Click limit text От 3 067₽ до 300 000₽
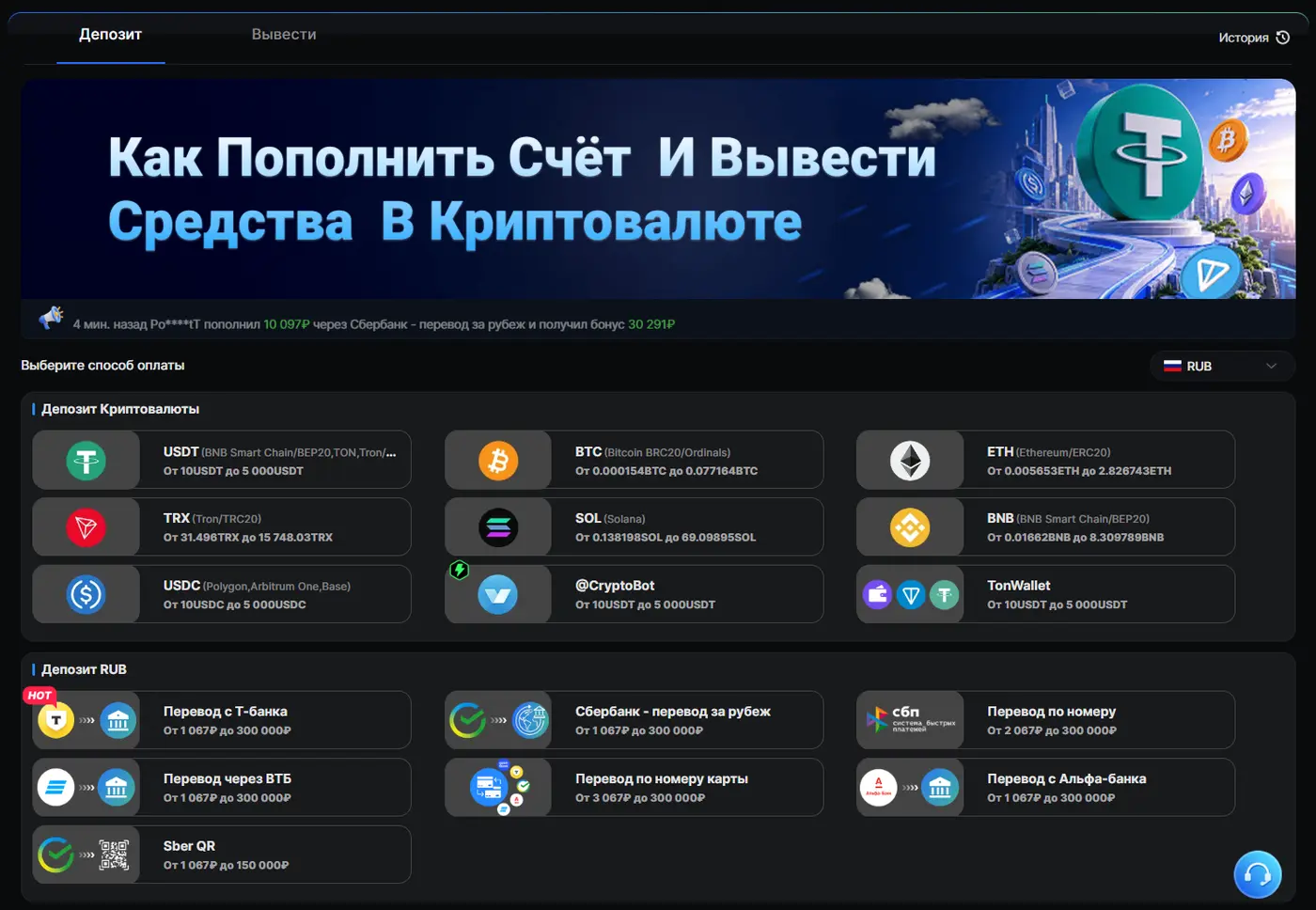1316x910 pixels. point(640,798)
